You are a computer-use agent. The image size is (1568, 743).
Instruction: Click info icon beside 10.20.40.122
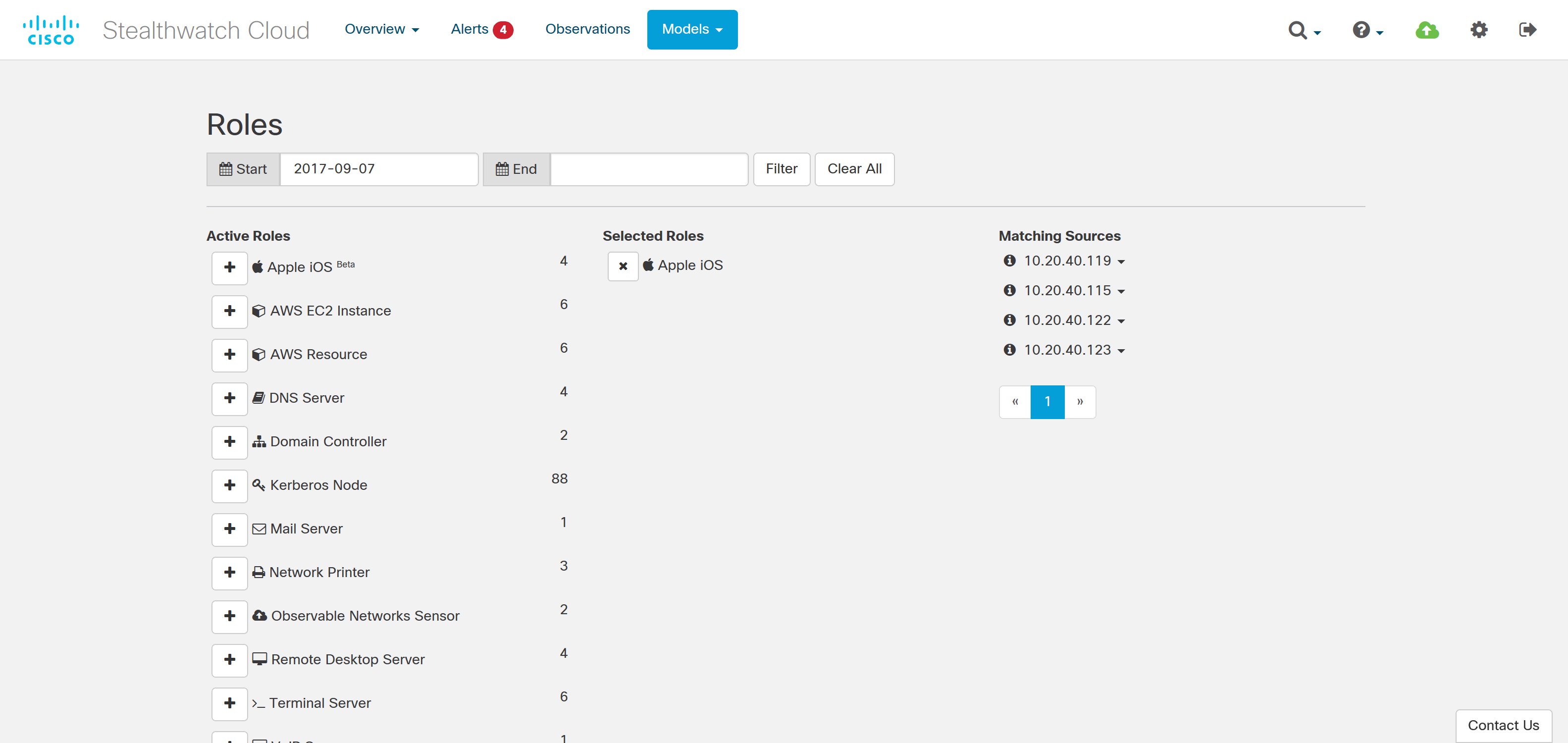point(1009,320)
